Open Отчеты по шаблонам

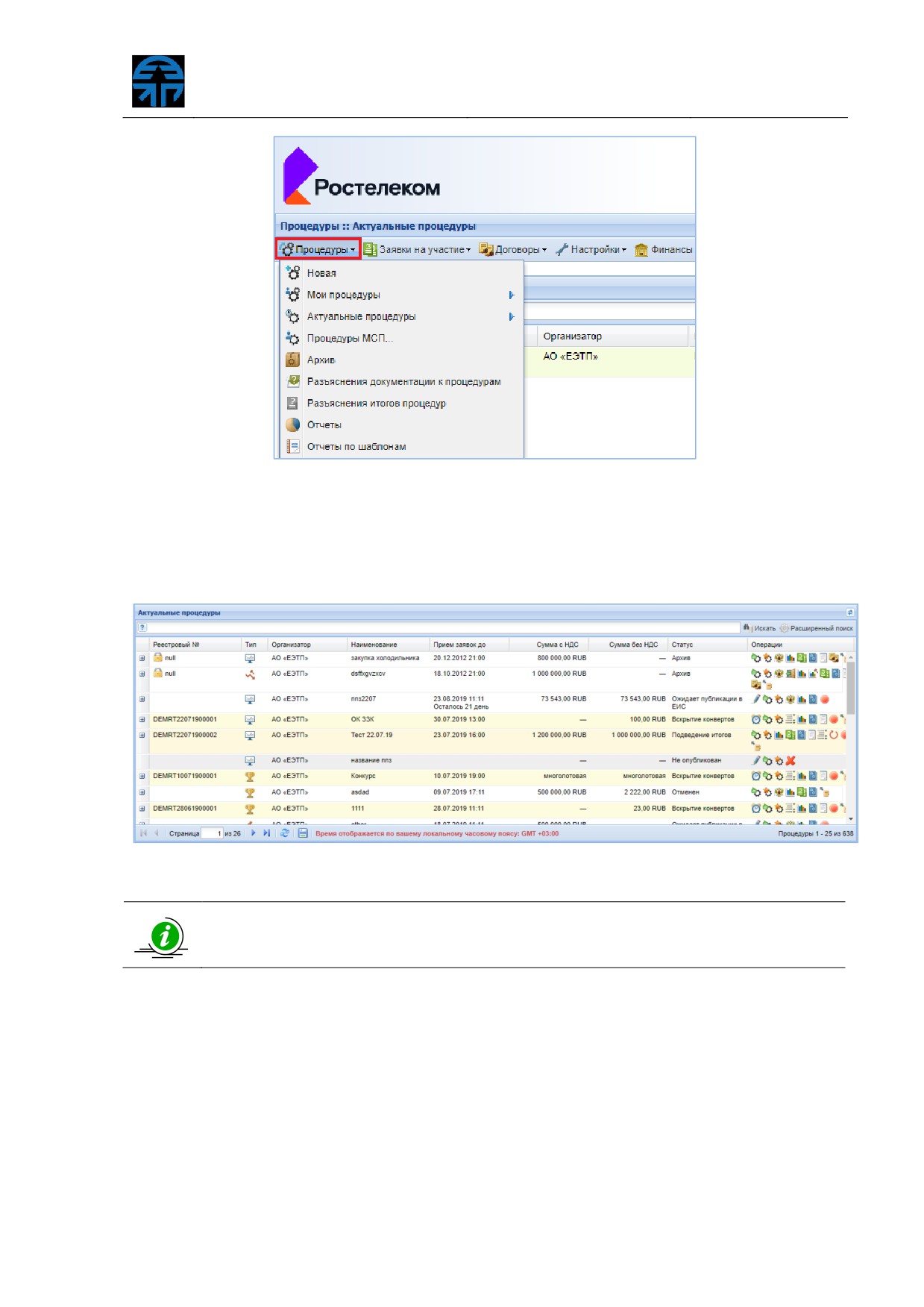[x=402, y=446]
